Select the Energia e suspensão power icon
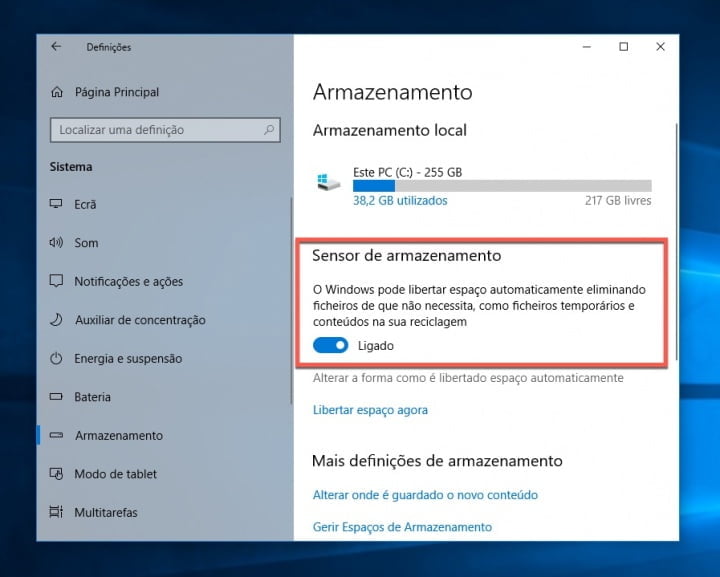Image resolution: width=720 pixels, height=577 pixels. [x=56, y=358]
